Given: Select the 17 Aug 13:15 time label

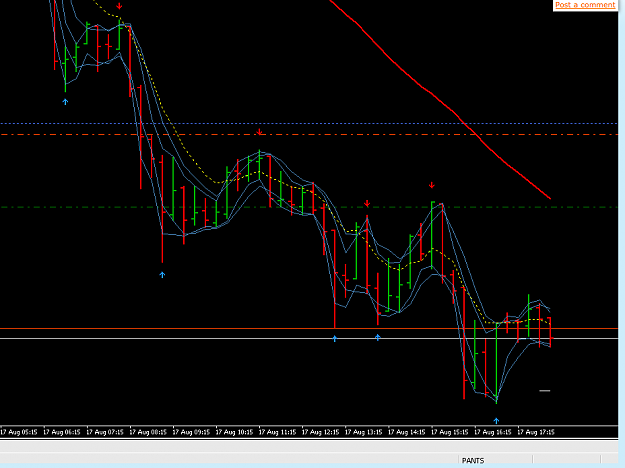Looking at the screenshot, I should coord(363,432).
